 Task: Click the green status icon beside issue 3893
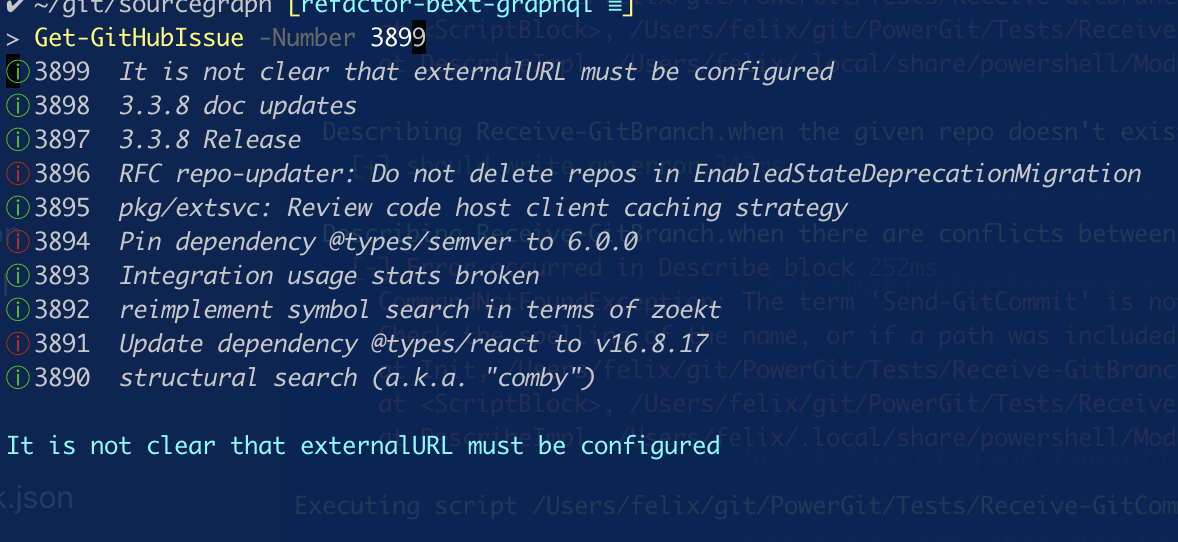(17, 276)
